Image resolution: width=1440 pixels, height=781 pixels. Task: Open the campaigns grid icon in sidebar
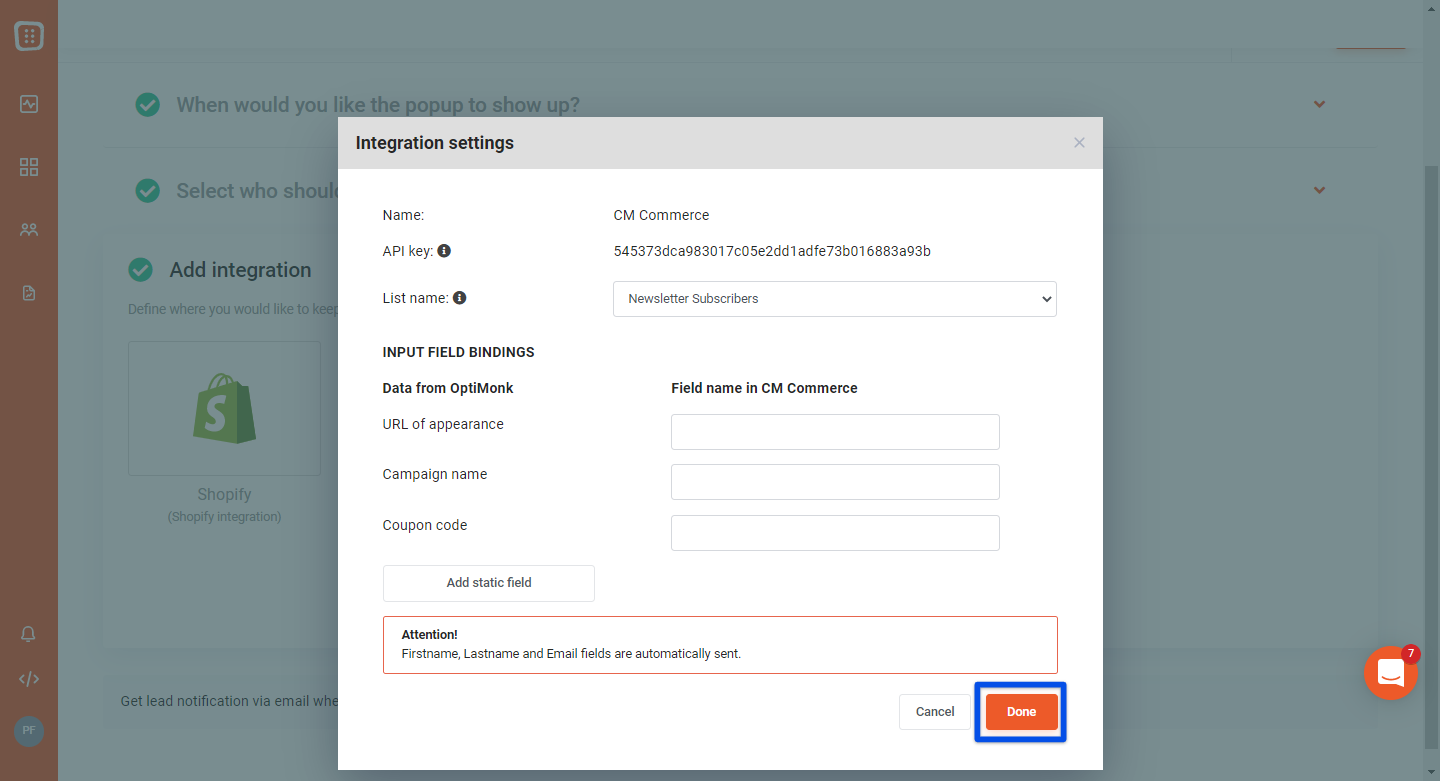tap(29, 167)
